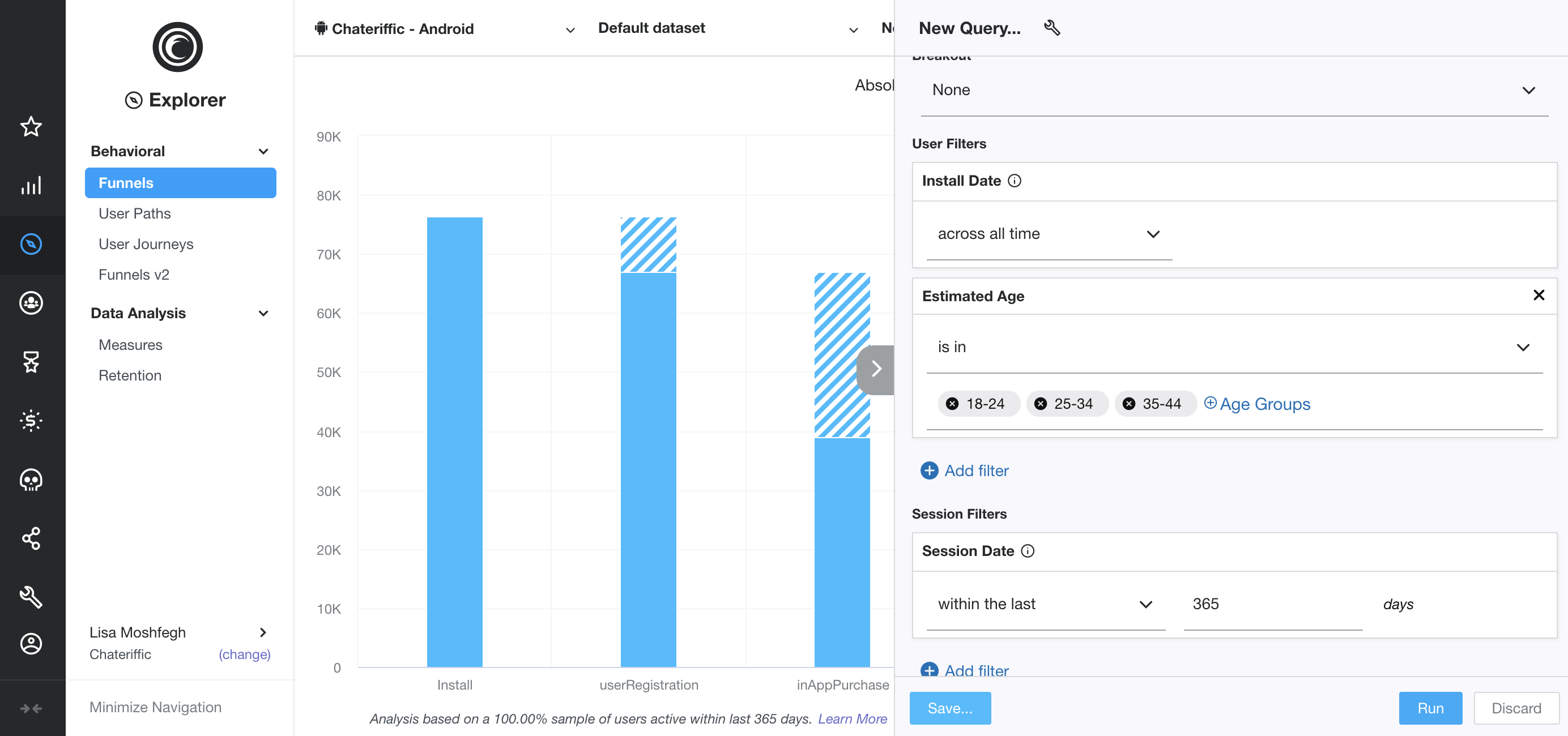
Task: Click the Session Date info icon
Action: pyautogui.click(x=1028, y=551)
